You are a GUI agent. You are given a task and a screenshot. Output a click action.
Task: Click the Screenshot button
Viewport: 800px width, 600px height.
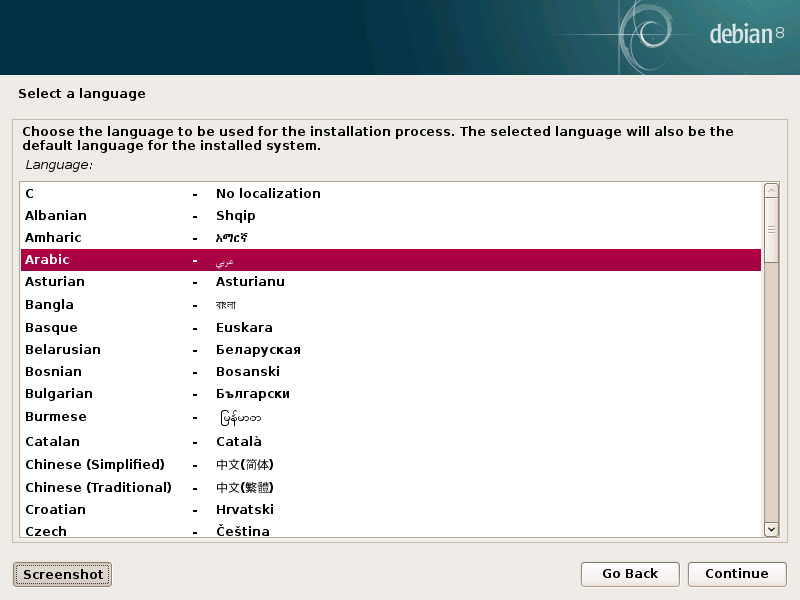click(x=62, y=574)
